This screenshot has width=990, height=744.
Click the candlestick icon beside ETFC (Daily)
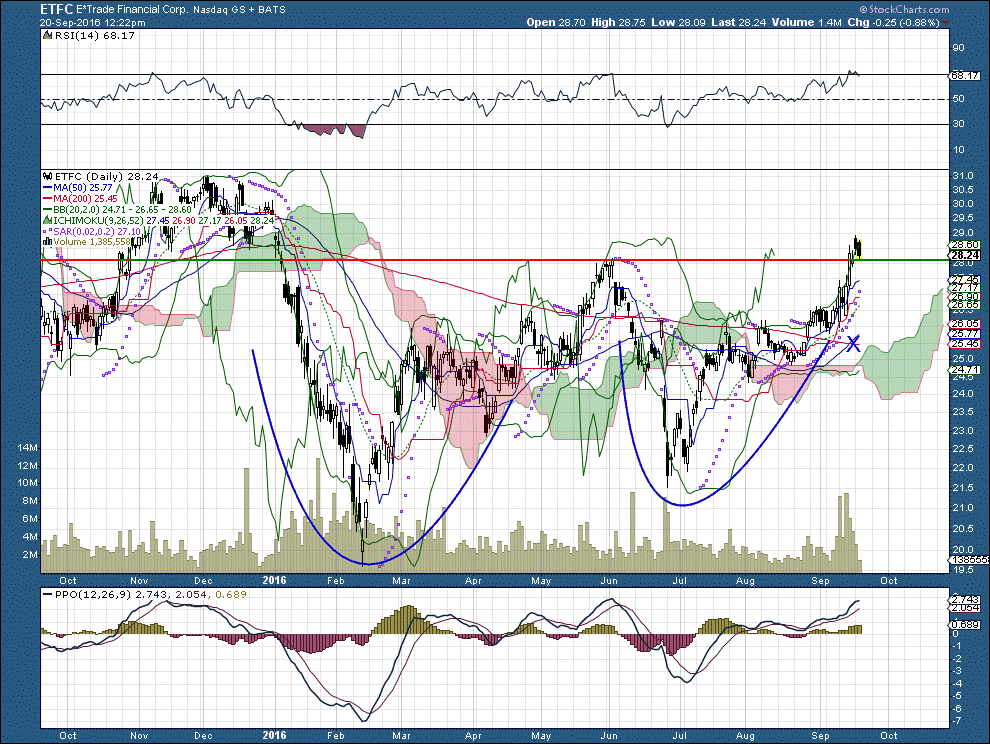click(47, 177)
